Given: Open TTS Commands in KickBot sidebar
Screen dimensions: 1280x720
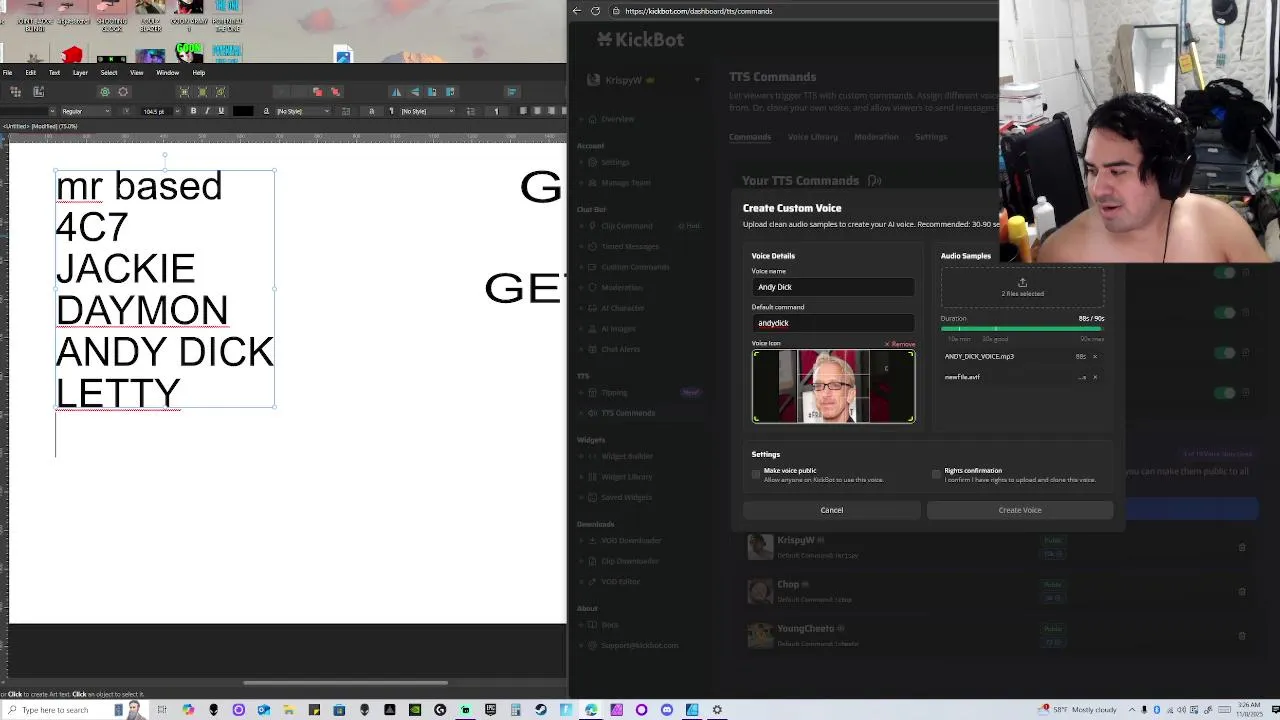Looking at the screenshot, I should [x=628, y=413].
